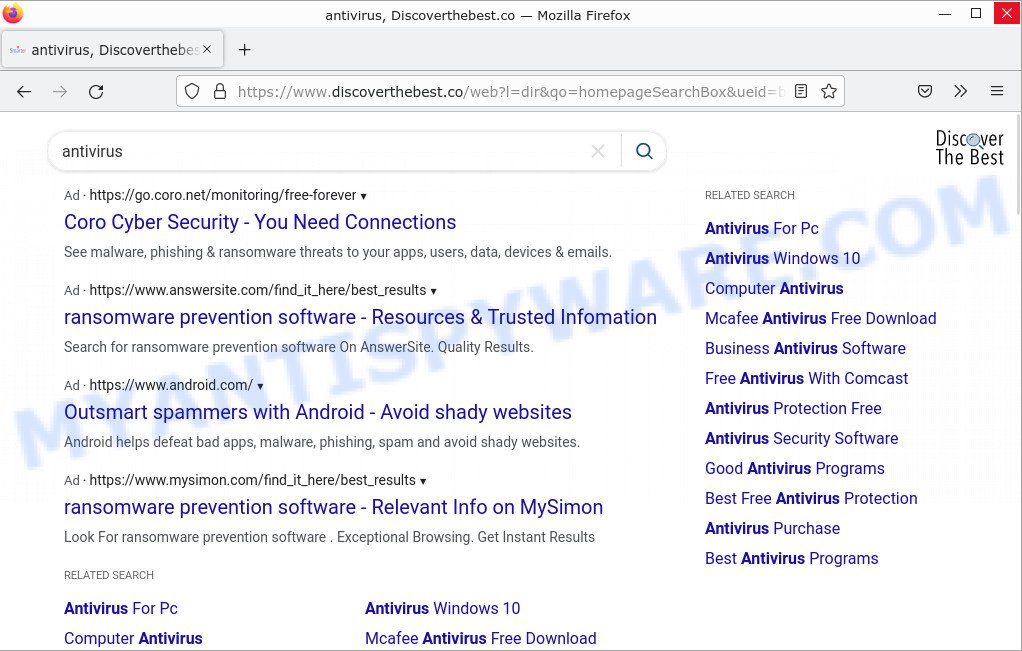1022x651 pixels.
Task: Open Coro Cyber Security ad link
Action: pyautogui.click(x=260, y=222)
